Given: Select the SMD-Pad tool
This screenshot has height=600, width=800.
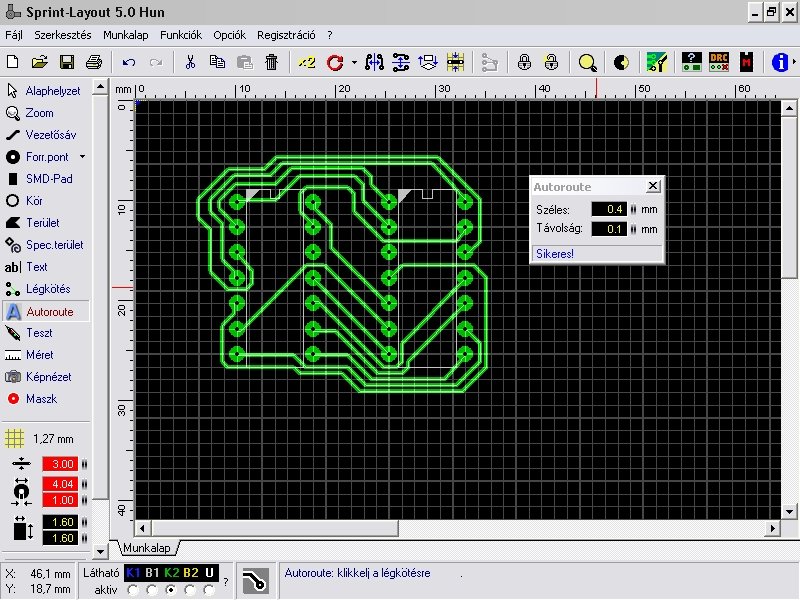Looking at the screenshot, I should point(45,179).
